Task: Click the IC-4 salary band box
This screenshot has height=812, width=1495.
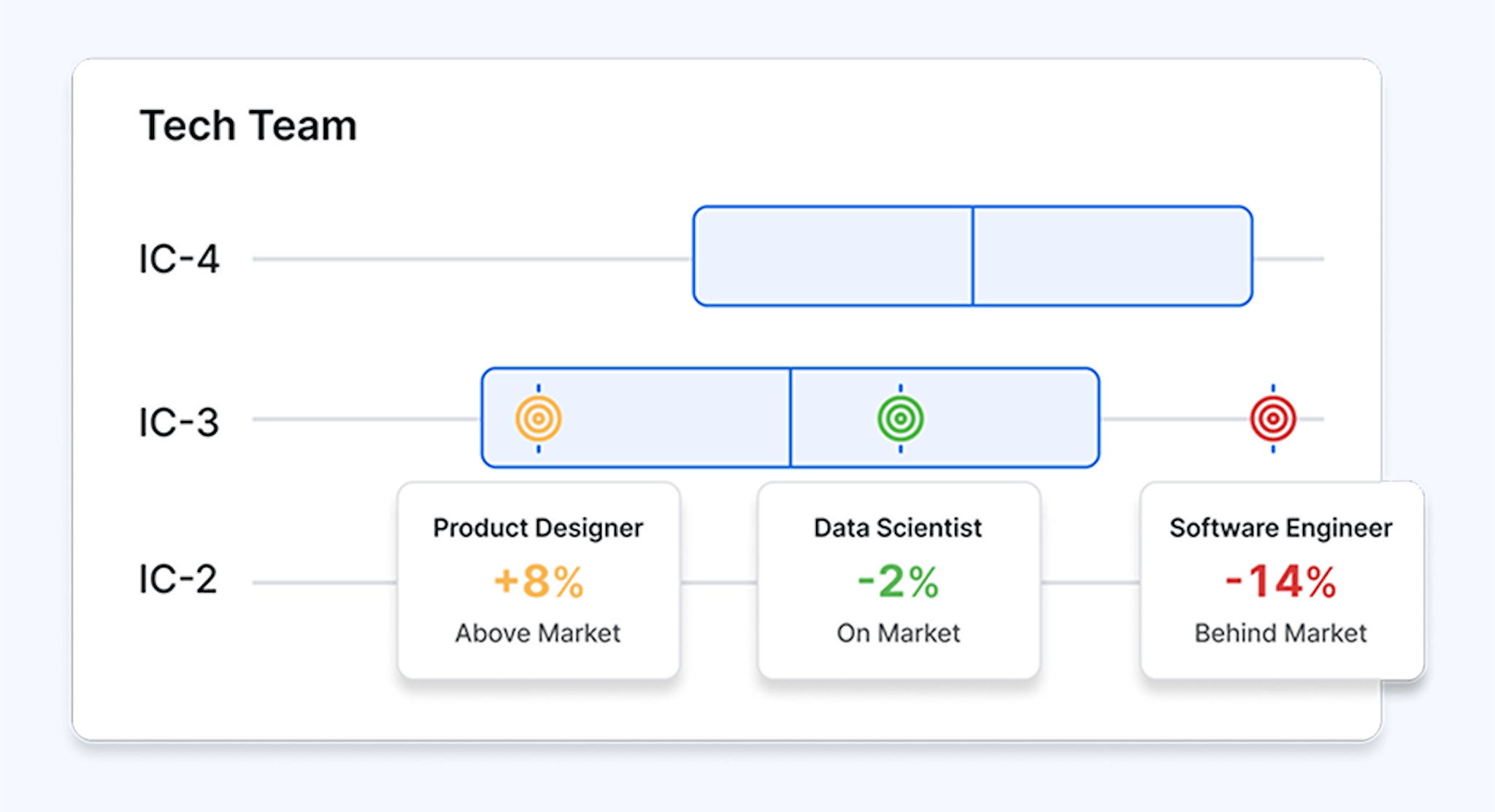Action: click(832, 256)
